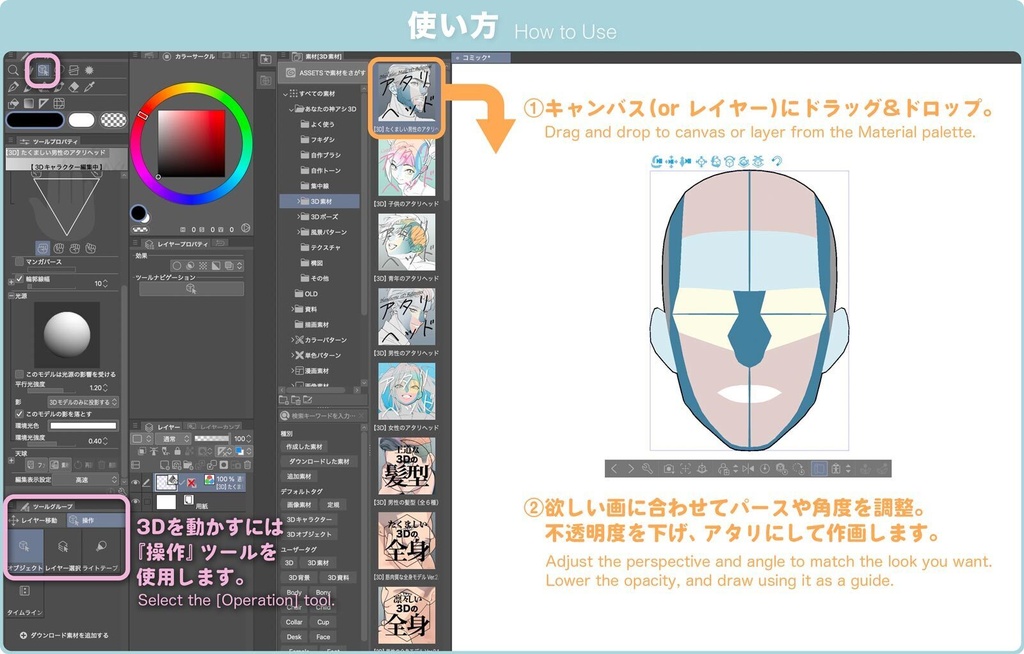Click the camera rotate icon above the head model
Viewport: 1024px width, 654px height.
[x=657, y=161]
